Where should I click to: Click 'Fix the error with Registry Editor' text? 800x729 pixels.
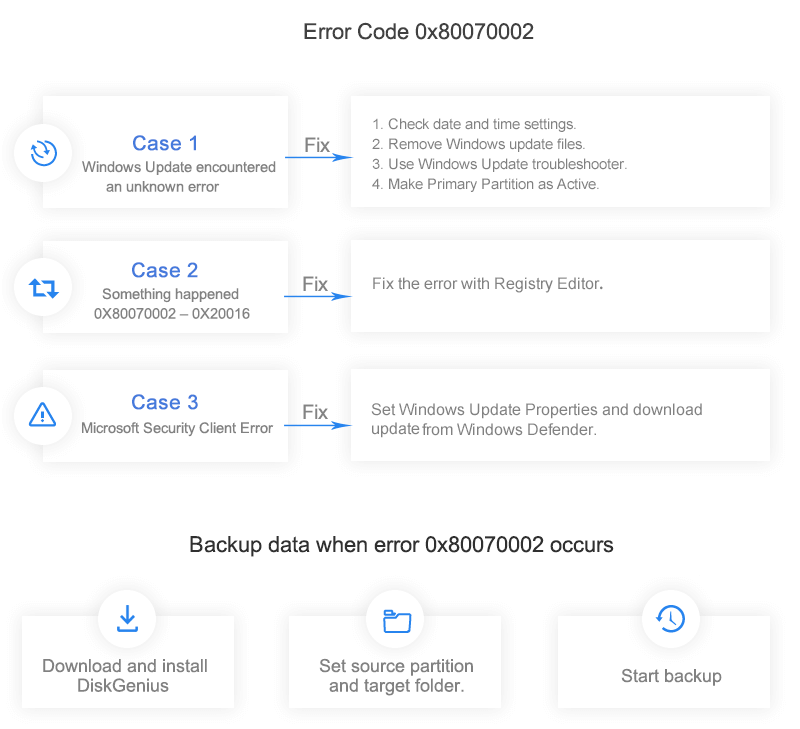(487, 284)
